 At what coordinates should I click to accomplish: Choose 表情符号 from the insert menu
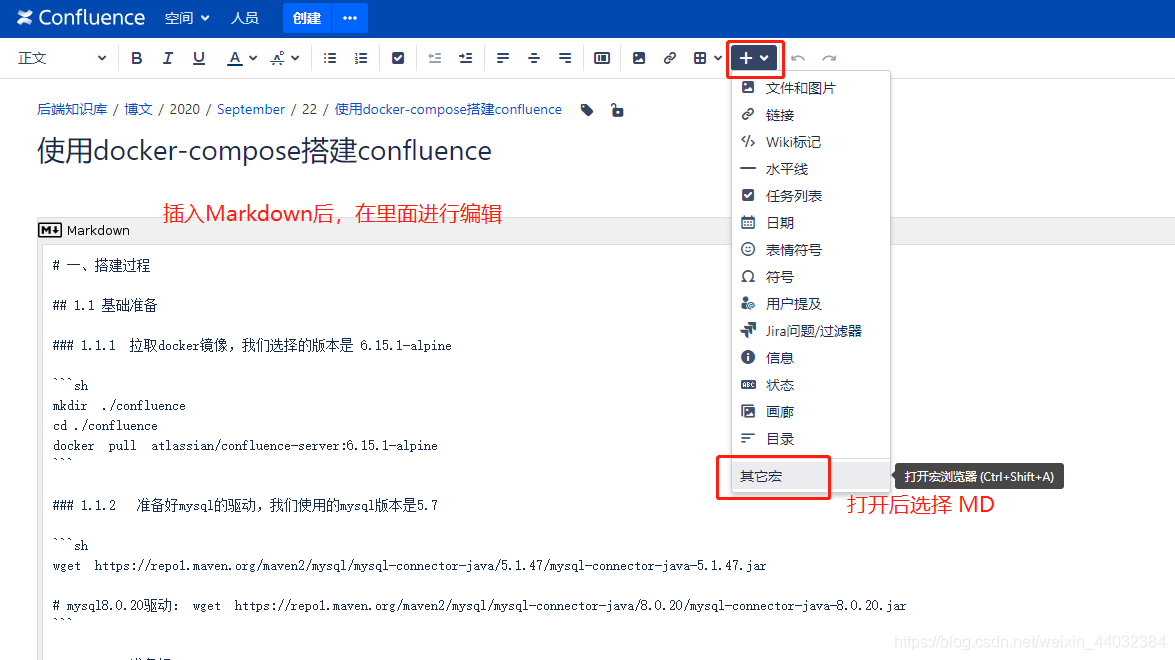coord(811,249)
